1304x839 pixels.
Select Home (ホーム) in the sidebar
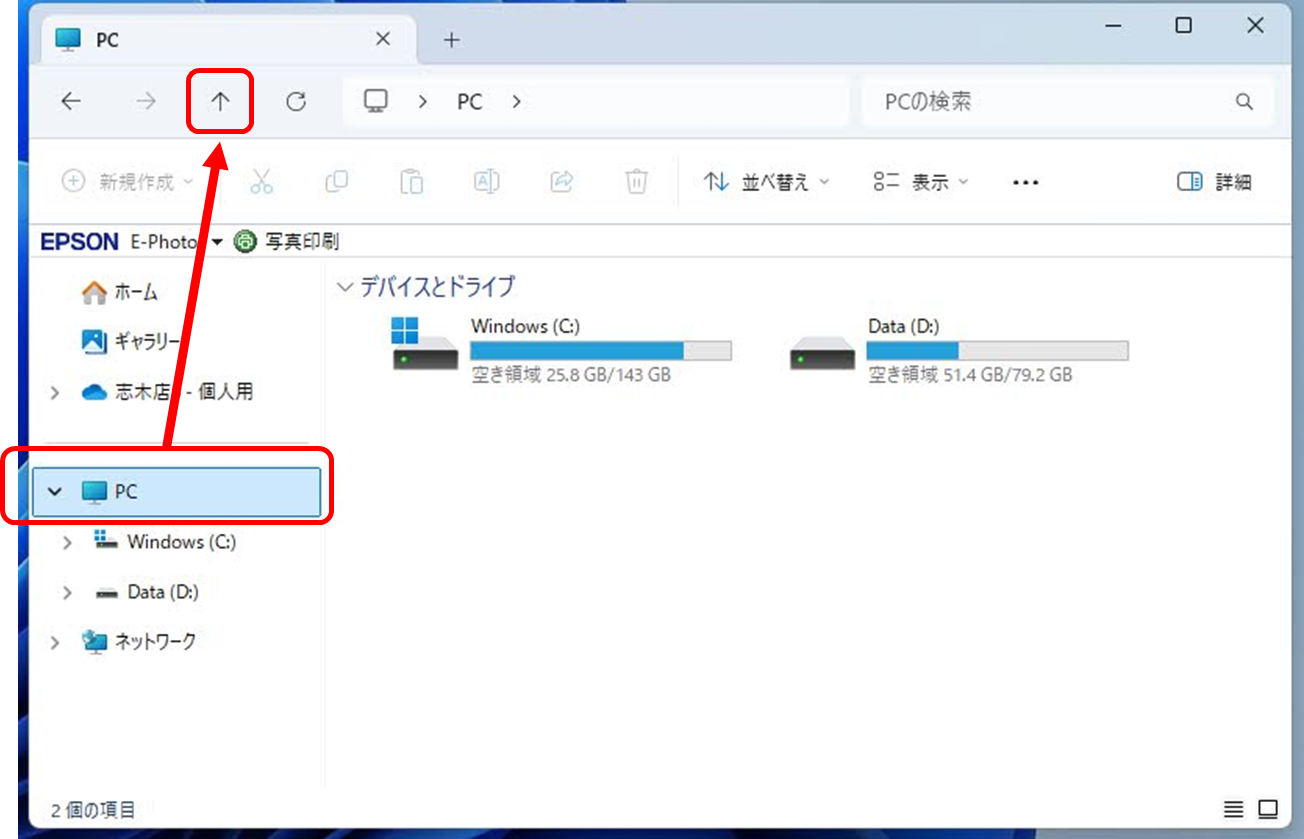point(120,292)
